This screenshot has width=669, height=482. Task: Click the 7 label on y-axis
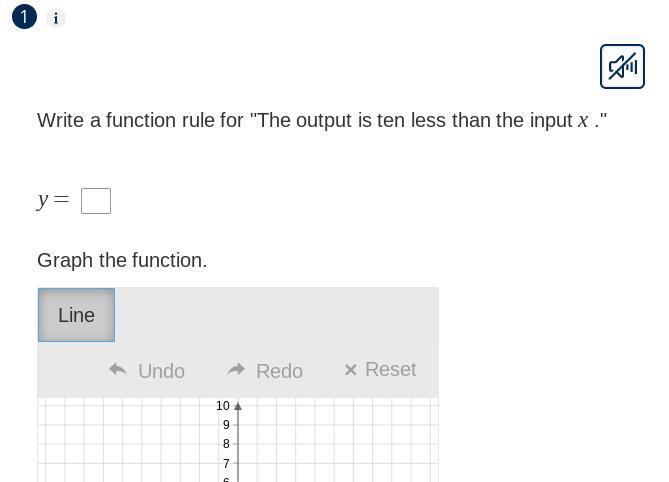[x=226, y=464]
